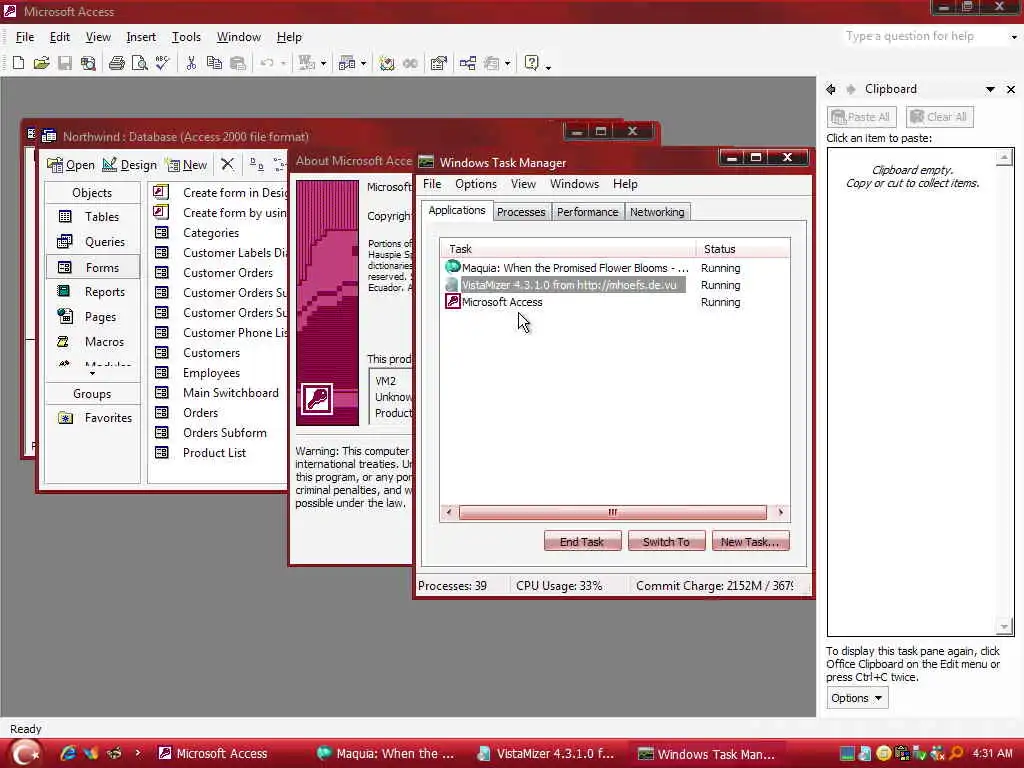This screenshot has height=768, width=1024.
Task: Click the End Task button
Action: click(x=582, y=541)
